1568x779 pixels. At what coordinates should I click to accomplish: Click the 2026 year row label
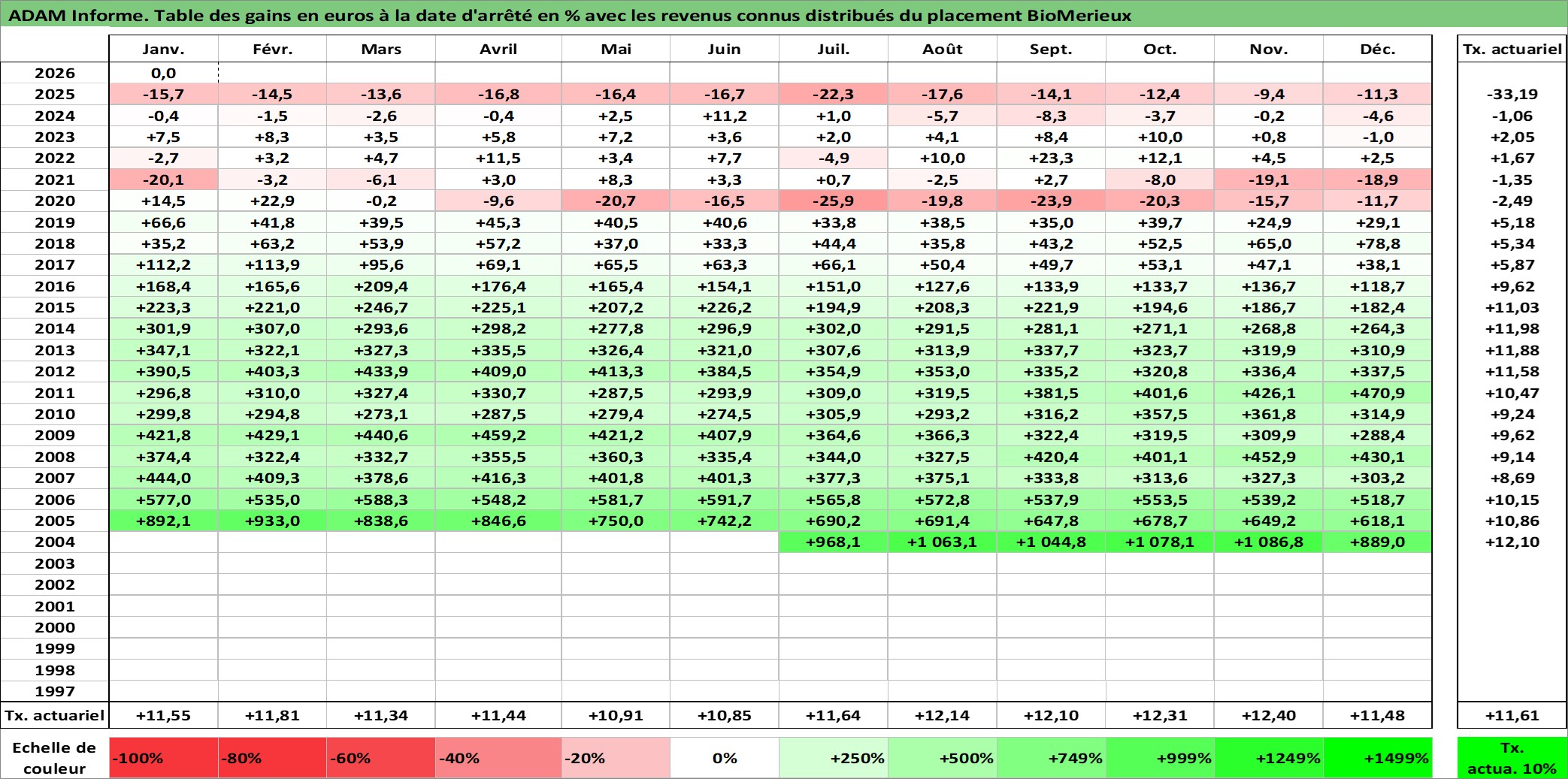pyautogui.click(x=55, y=73)
